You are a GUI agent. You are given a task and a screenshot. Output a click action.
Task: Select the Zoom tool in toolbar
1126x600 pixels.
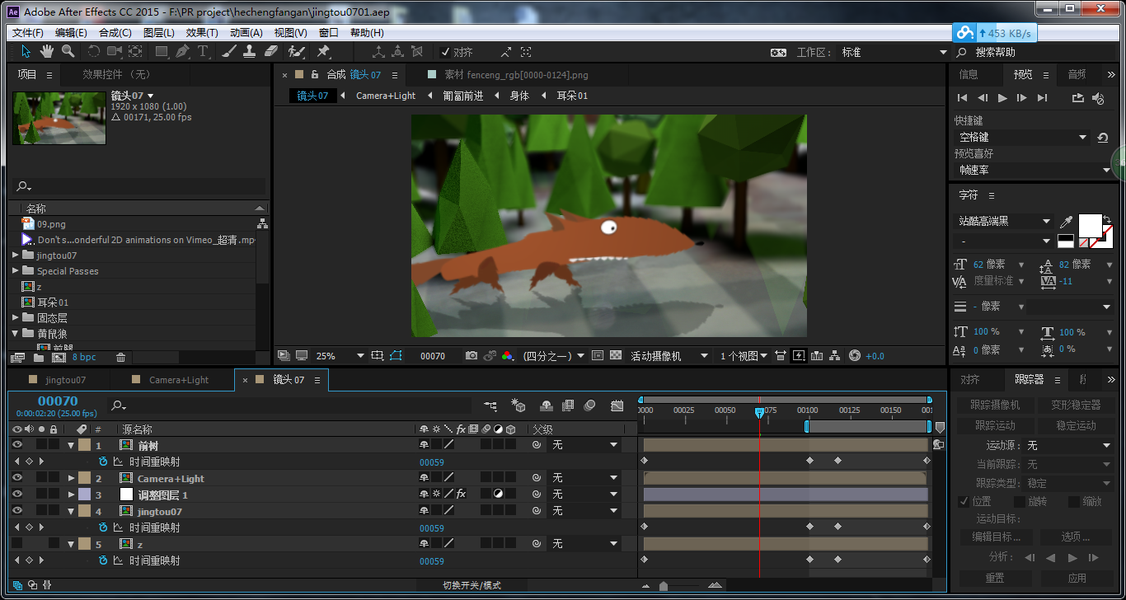pyautogui.click(x=68, y=51)
